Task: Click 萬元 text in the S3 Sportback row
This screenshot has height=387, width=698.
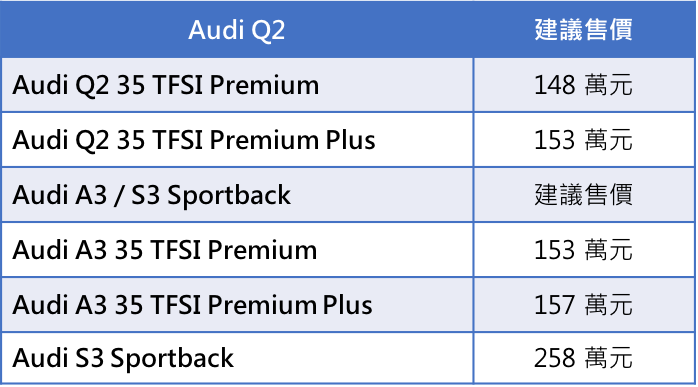Action: 608,358
